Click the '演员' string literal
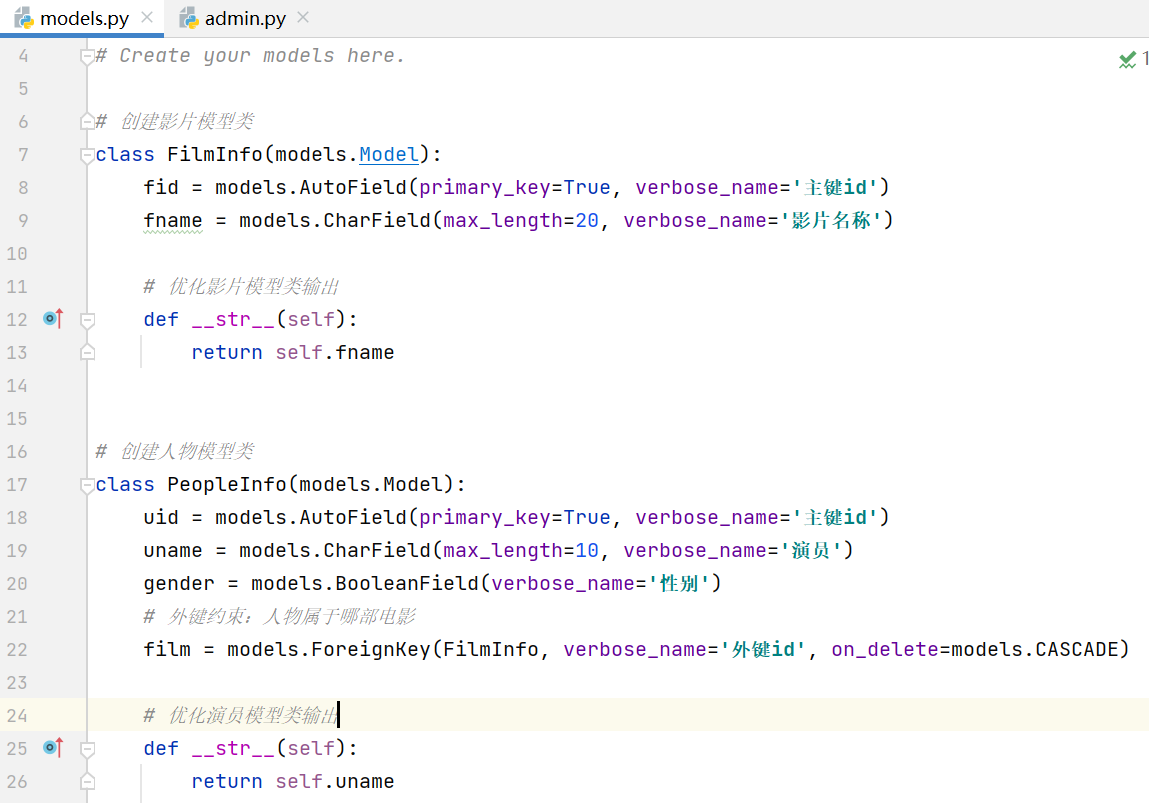The width and height of the screenshot is (1149, 803). (811, 550)
